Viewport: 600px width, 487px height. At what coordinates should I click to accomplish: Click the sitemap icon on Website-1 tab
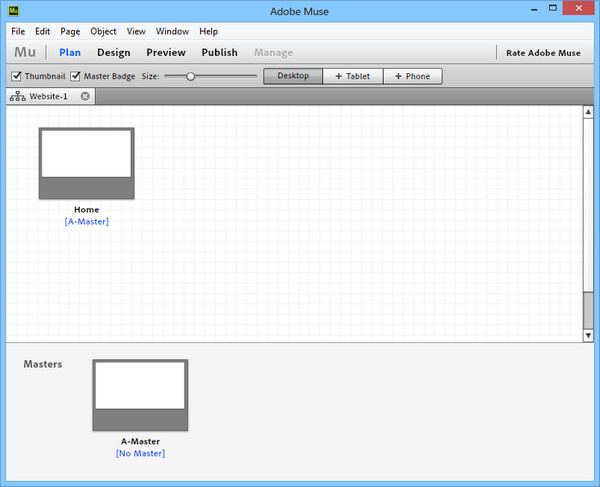18,97
